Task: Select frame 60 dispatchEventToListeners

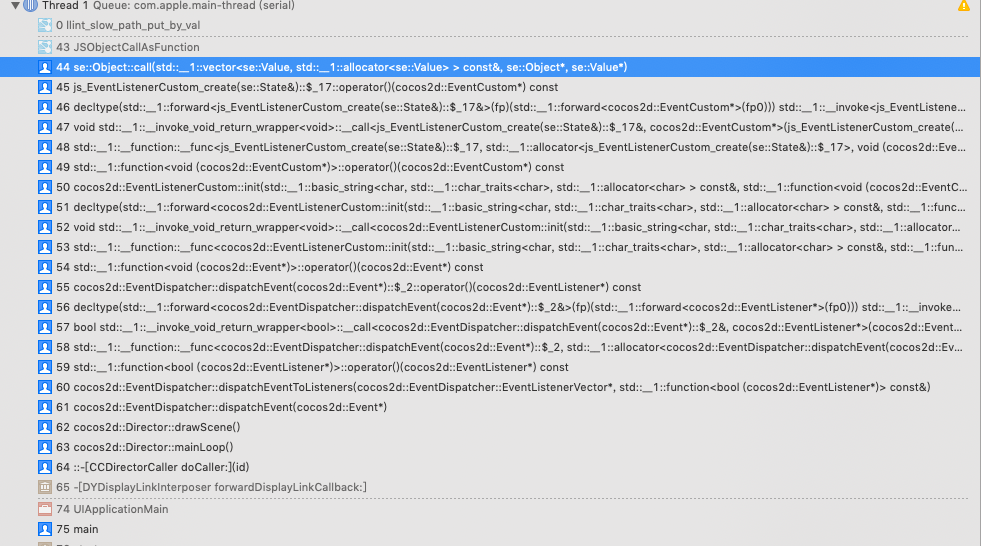Action: click(493, 388)
